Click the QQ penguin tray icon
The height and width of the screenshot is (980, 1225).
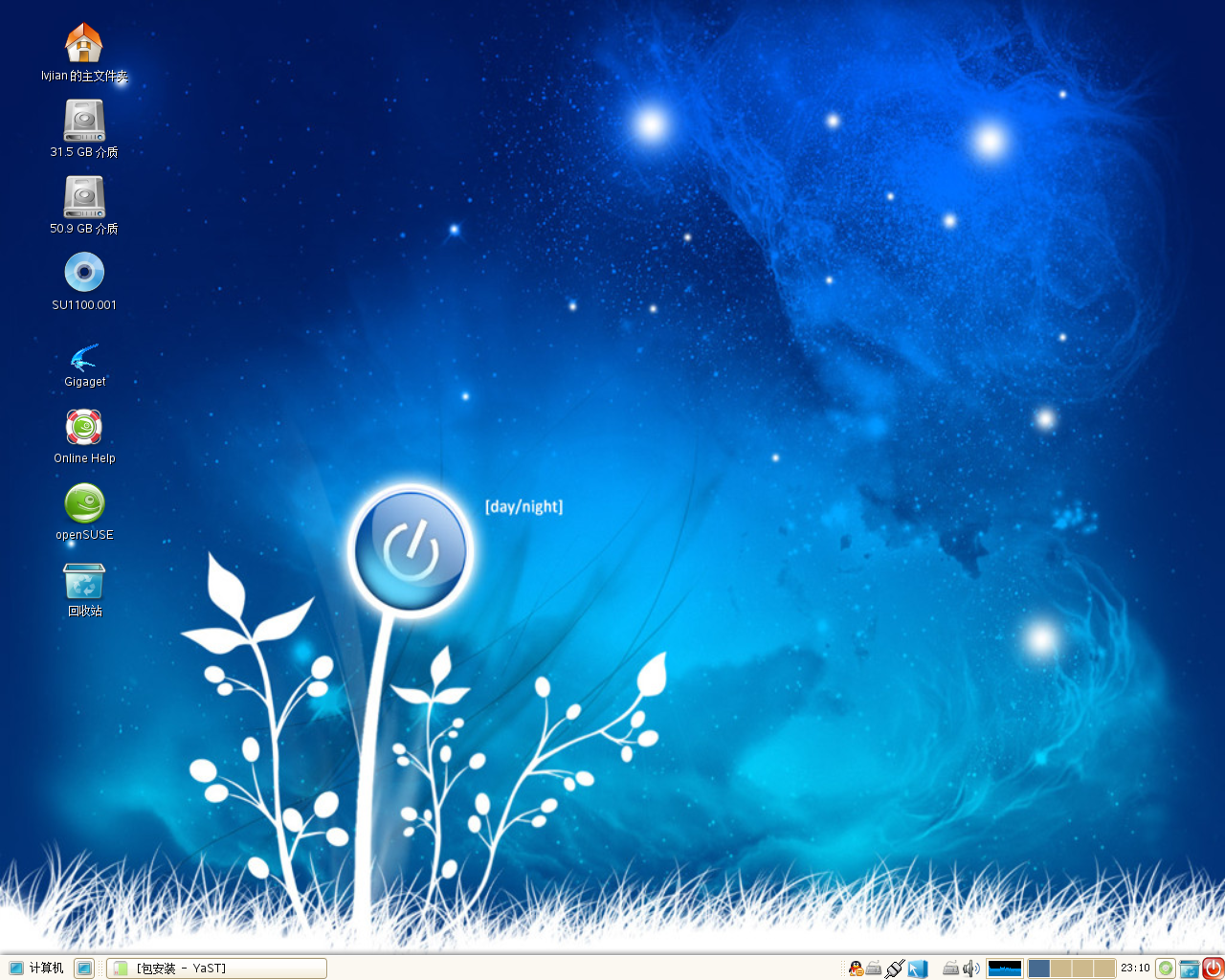(x=856, y=969)
